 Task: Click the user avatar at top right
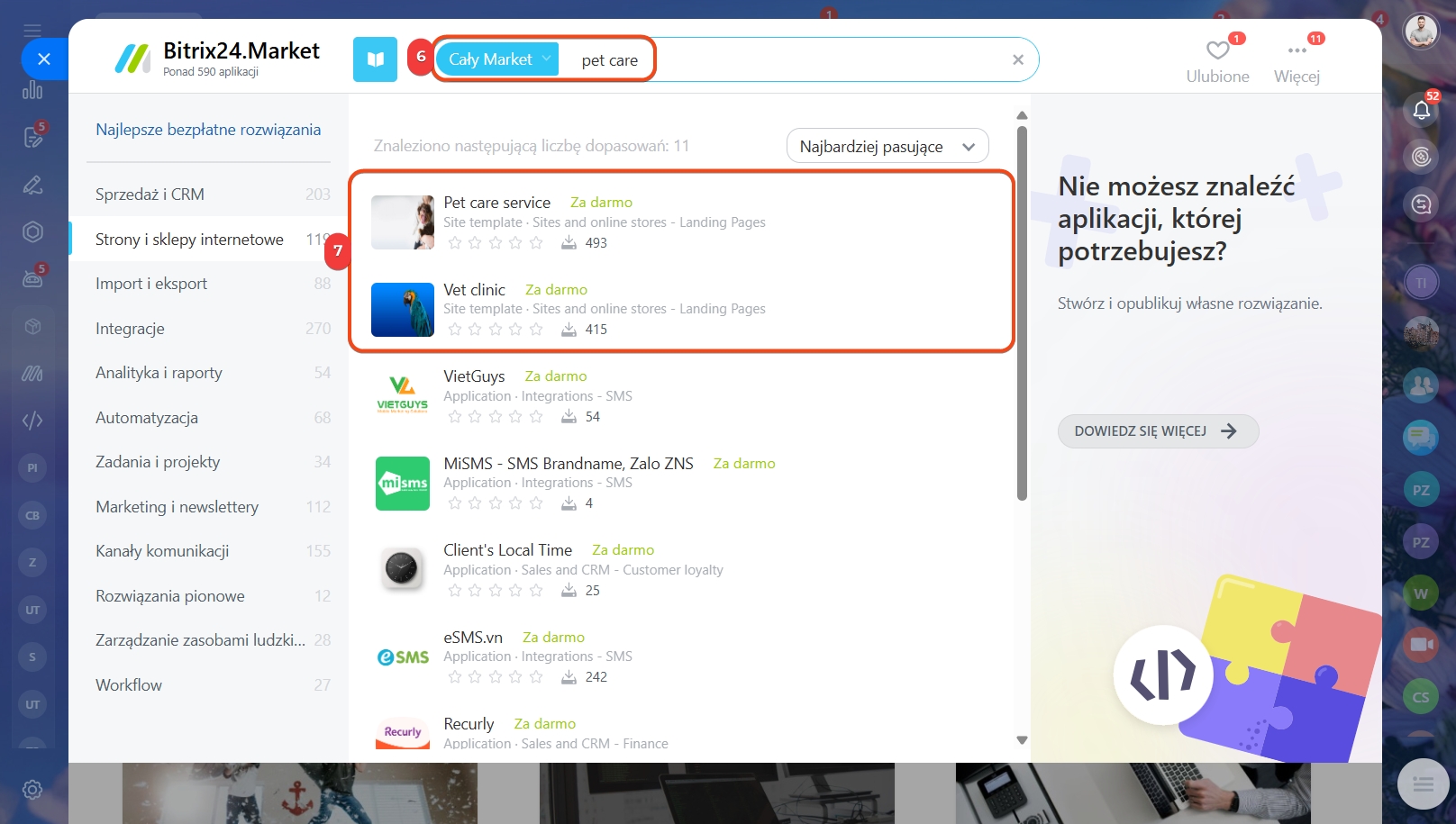tap(1422, 32)
